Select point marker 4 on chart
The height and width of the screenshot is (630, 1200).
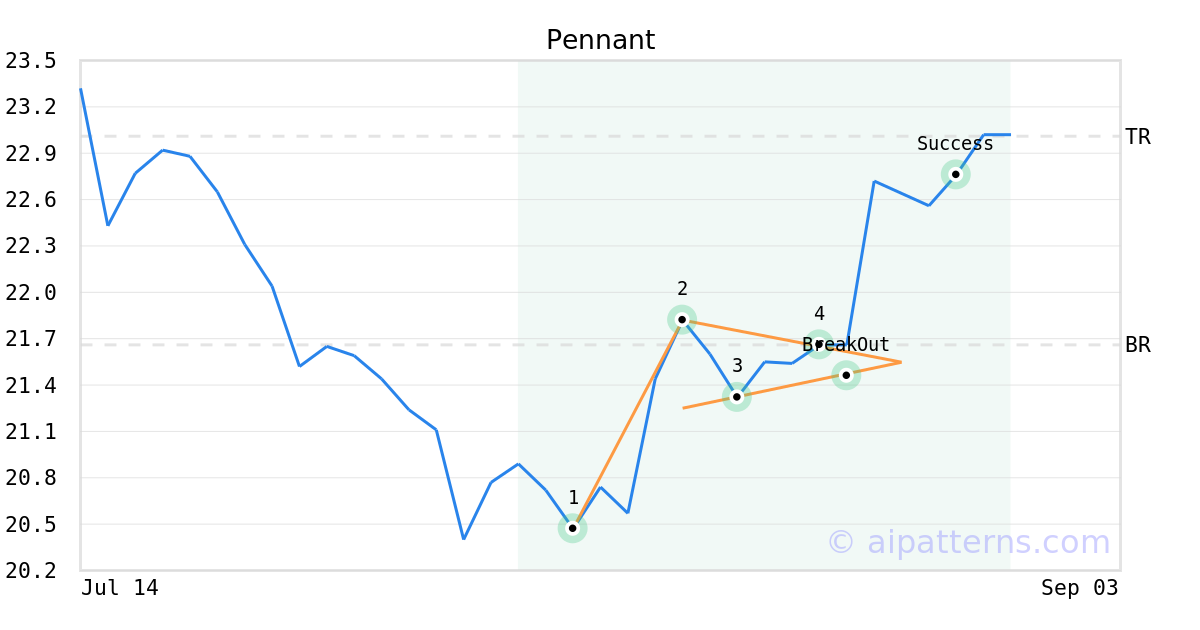819,344
